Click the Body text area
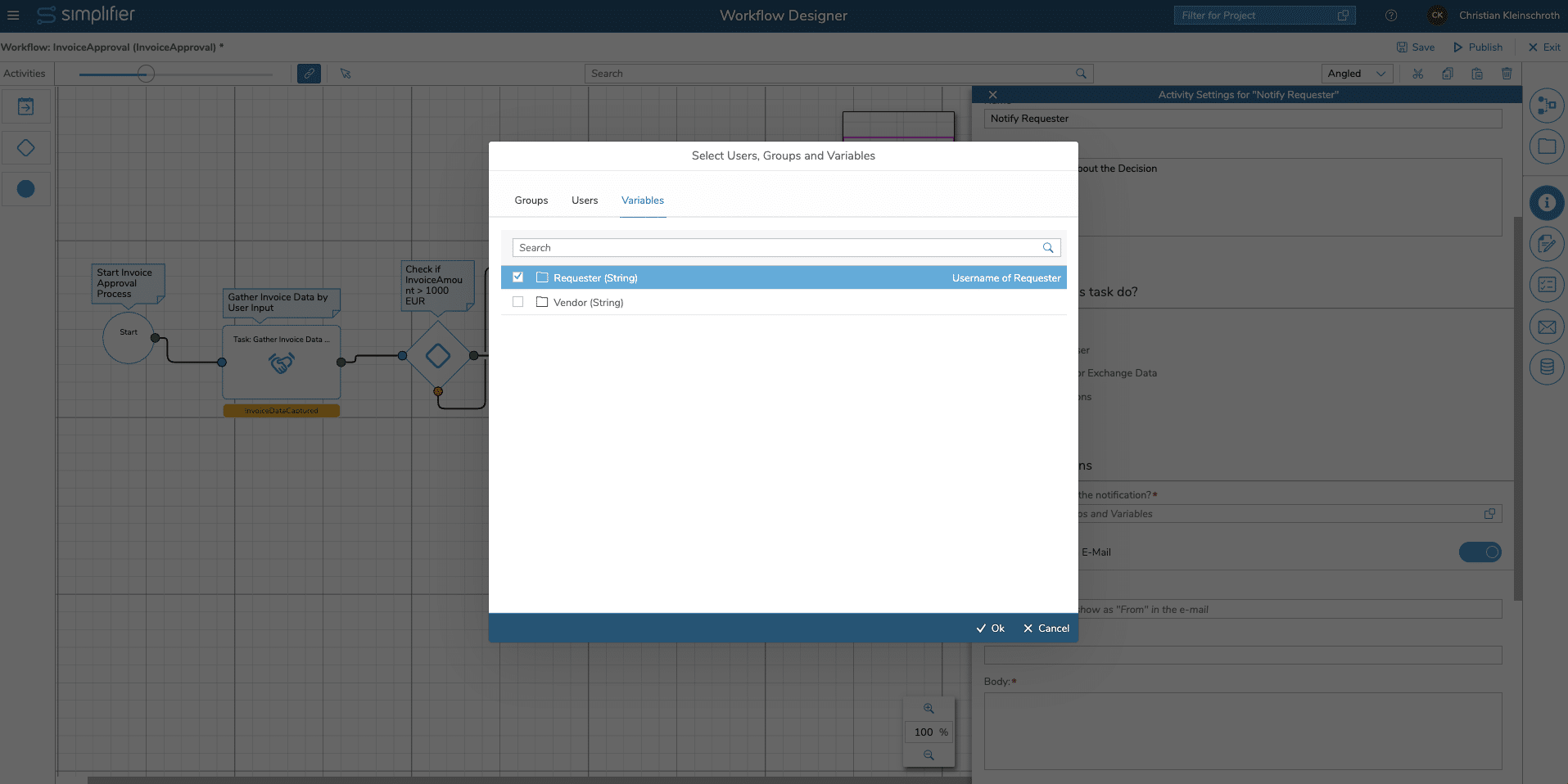 1243,732
